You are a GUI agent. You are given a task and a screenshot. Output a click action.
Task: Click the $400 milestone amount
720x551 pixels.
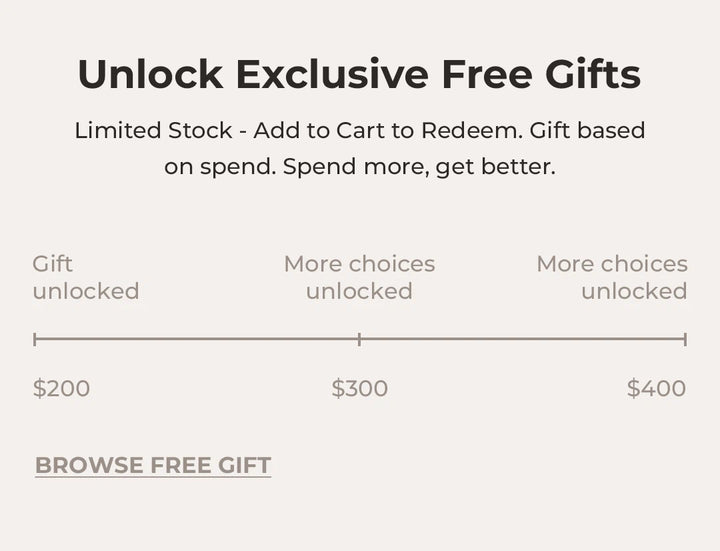pyautogui.click(x=656, y=389)
